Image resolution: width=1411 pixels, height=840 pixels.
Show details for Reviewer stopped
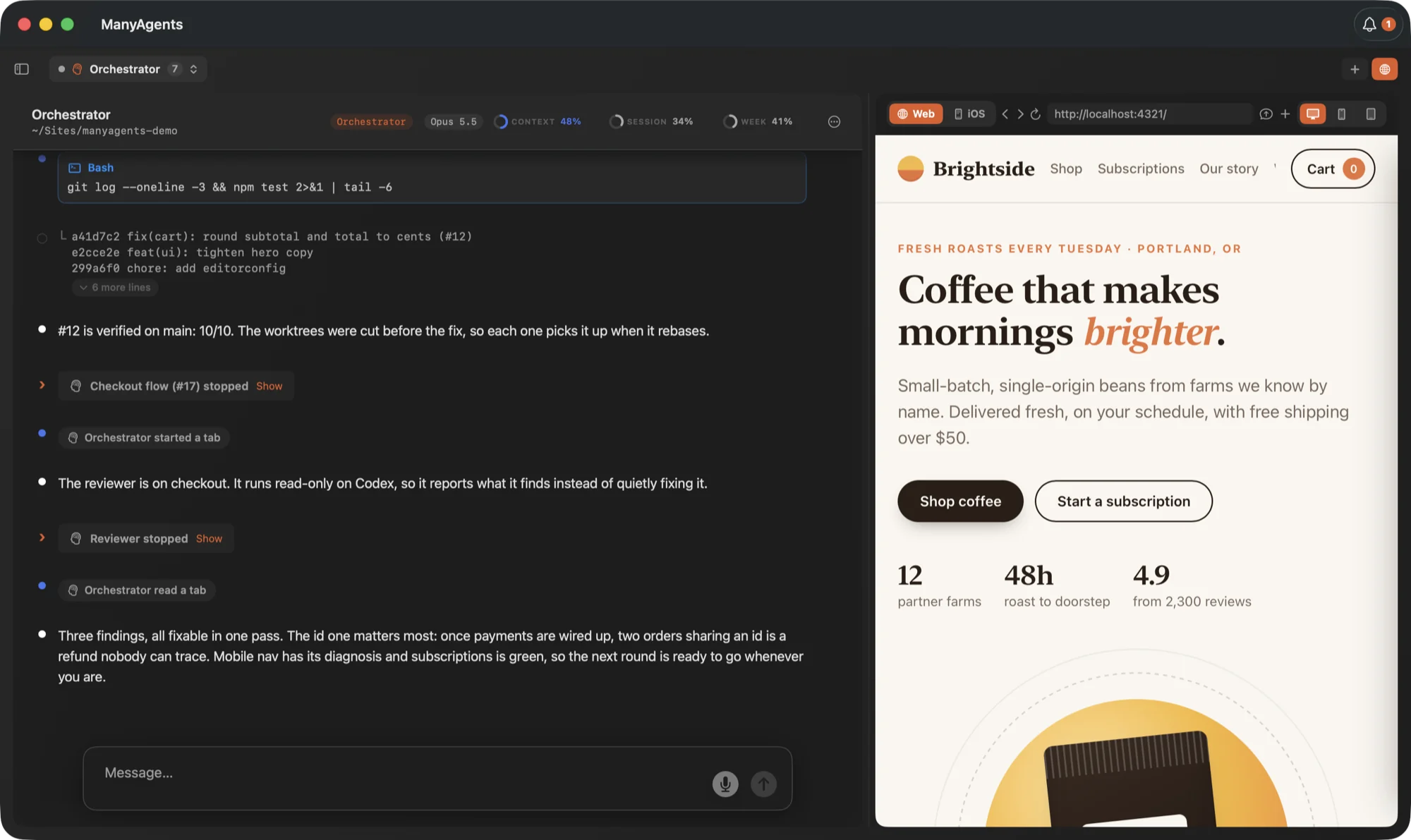(209, 539)
